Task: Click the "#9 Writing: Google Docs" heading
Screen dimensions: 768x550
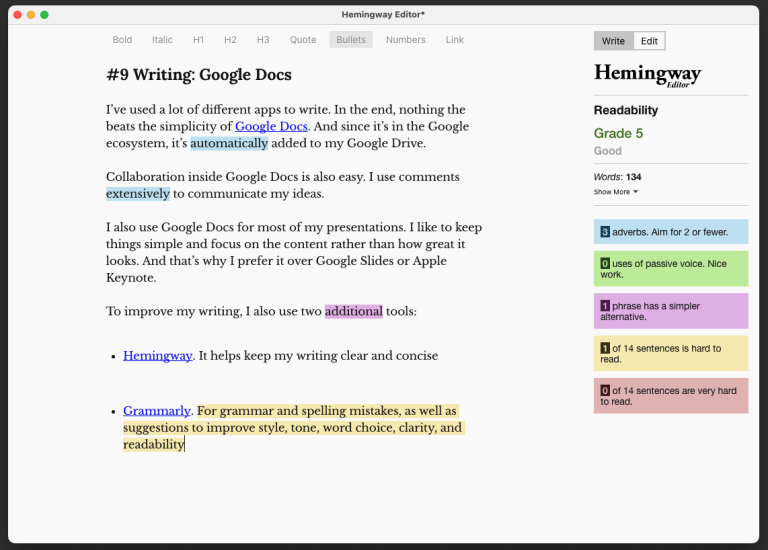Action: tap(199, 74)
